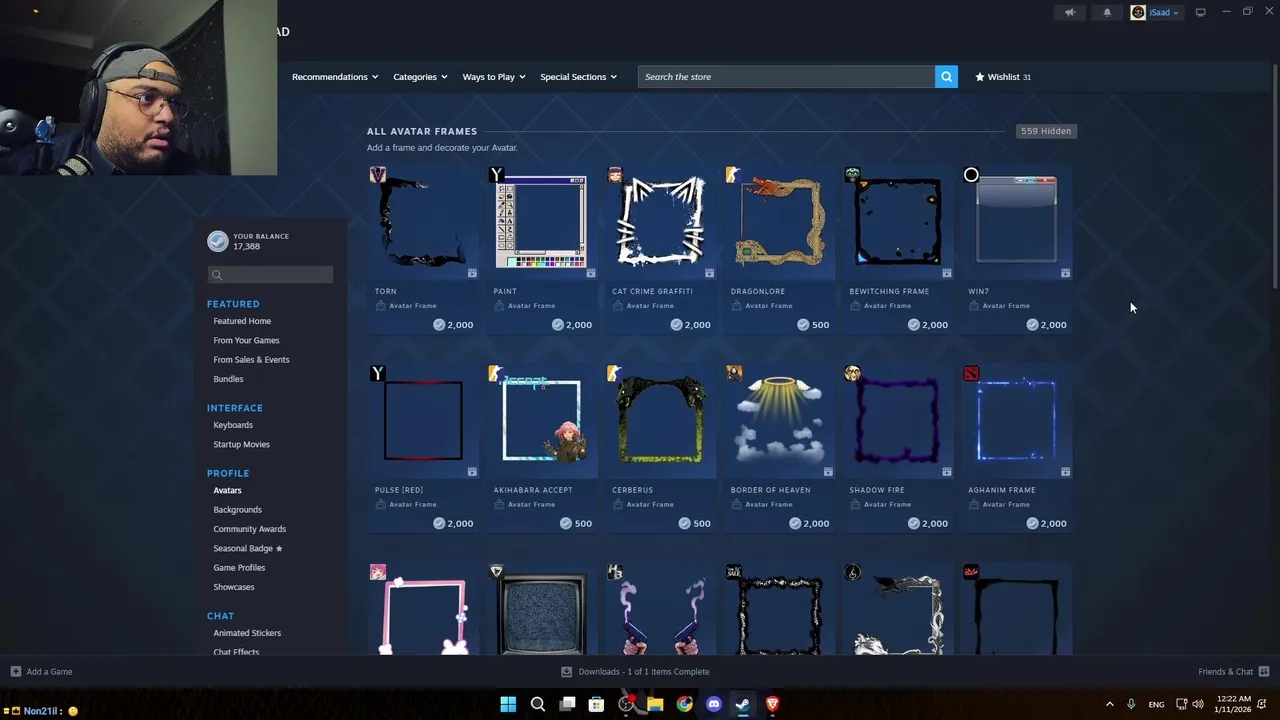Open From Sales & Events section
The height and width of the screenshot is (720, 1280).
(x=251, y=360)
